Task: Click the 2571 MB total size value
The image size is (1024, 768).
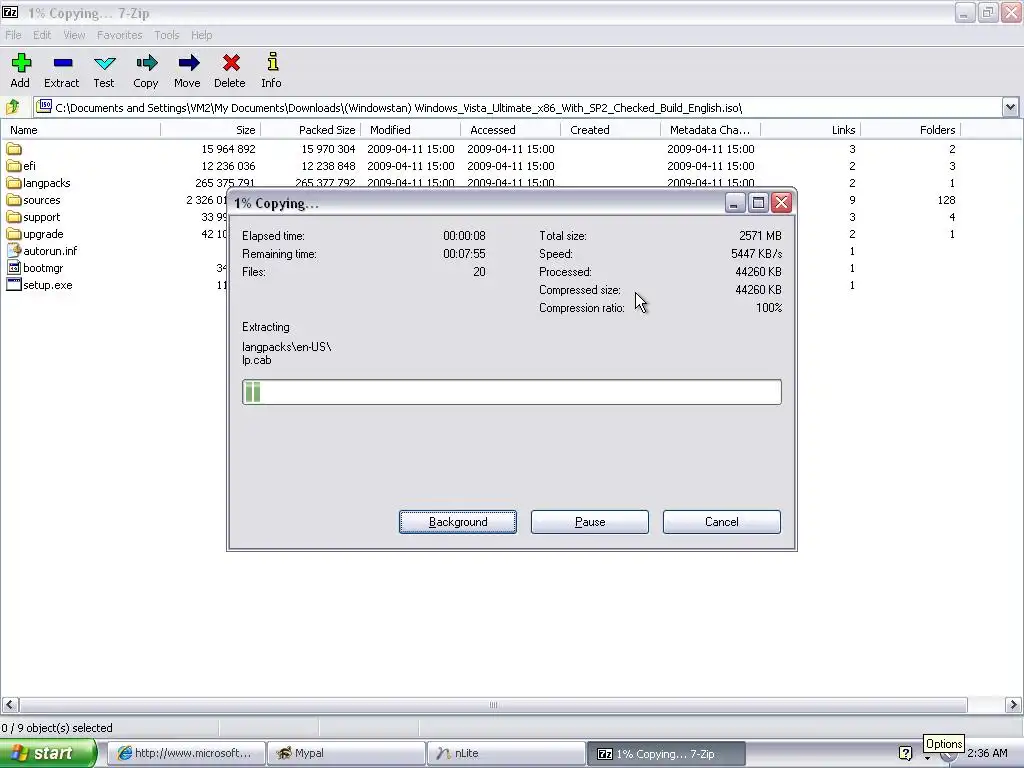Action: 760,235
